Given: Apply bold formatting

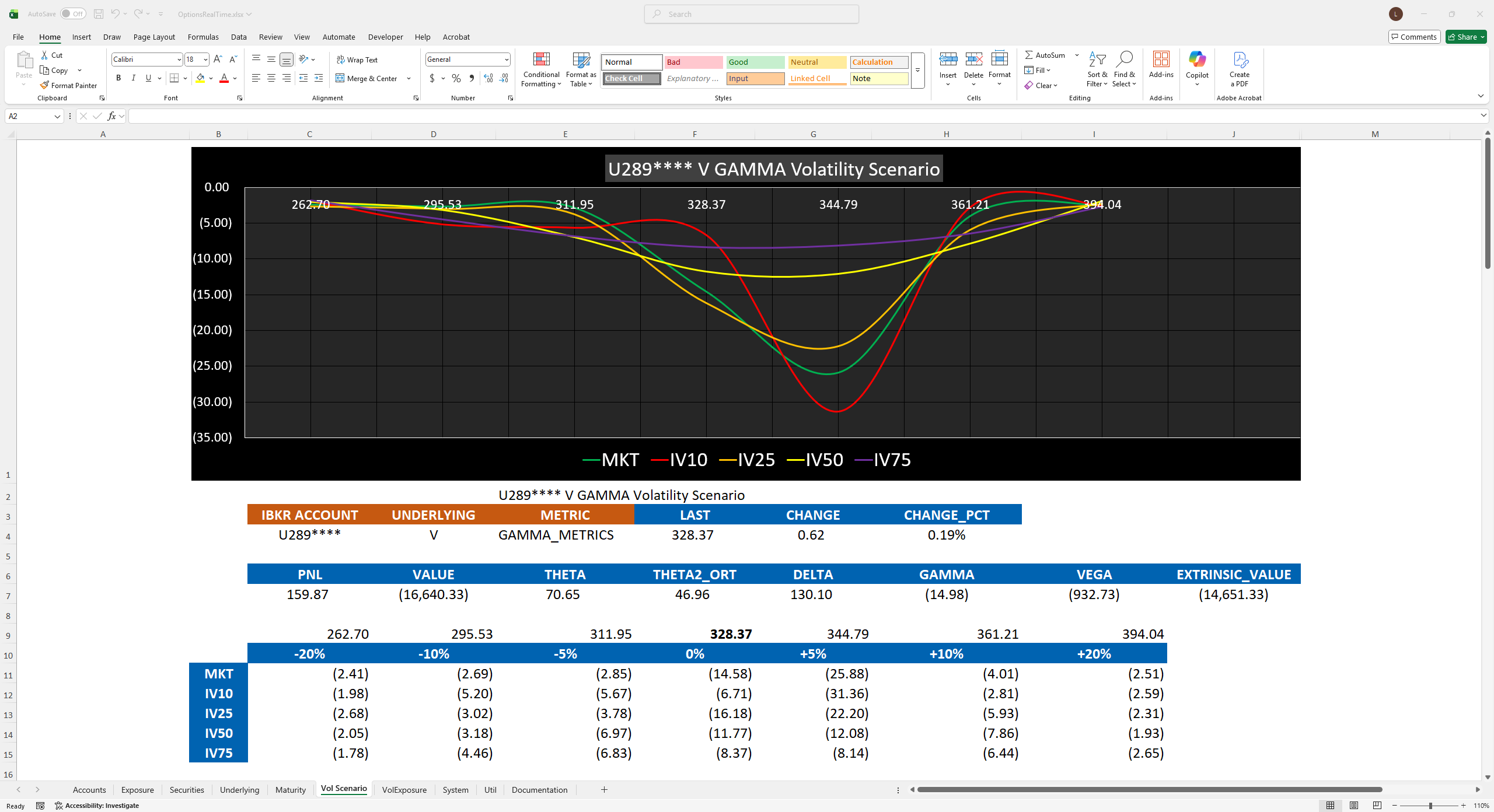Looking at the screenshot, I should [x=118, y=78].
